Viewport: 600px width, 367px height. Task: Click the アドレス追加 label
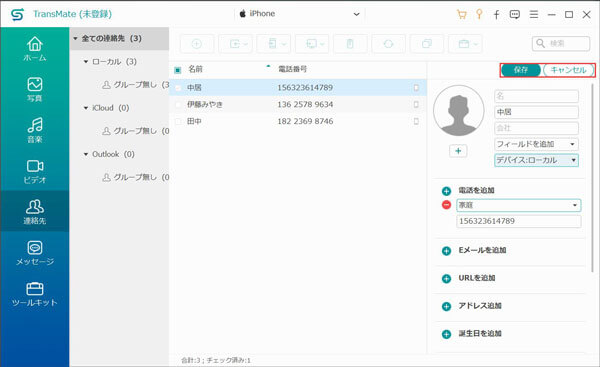(480, 306)
